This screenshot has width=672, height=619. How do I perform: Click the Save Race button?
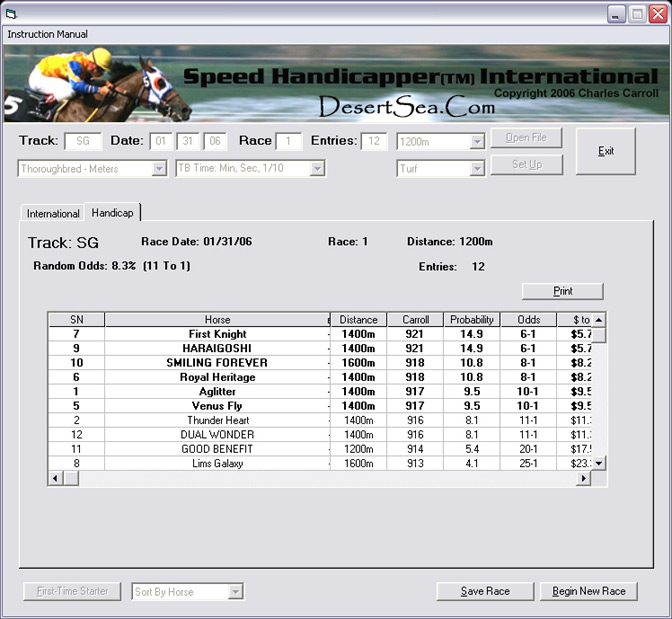click(x=485, y=591)
